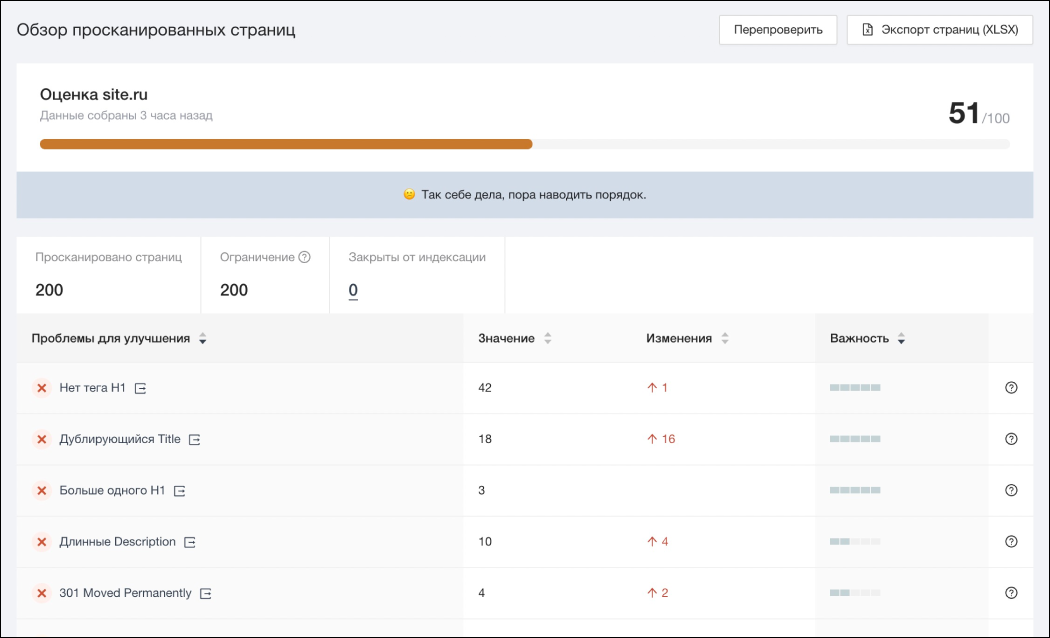Image resolution: width=1050 pixels, height=638 pixels.
Task: Click the XLSX file icon in export button
Action: pos(867,29)
